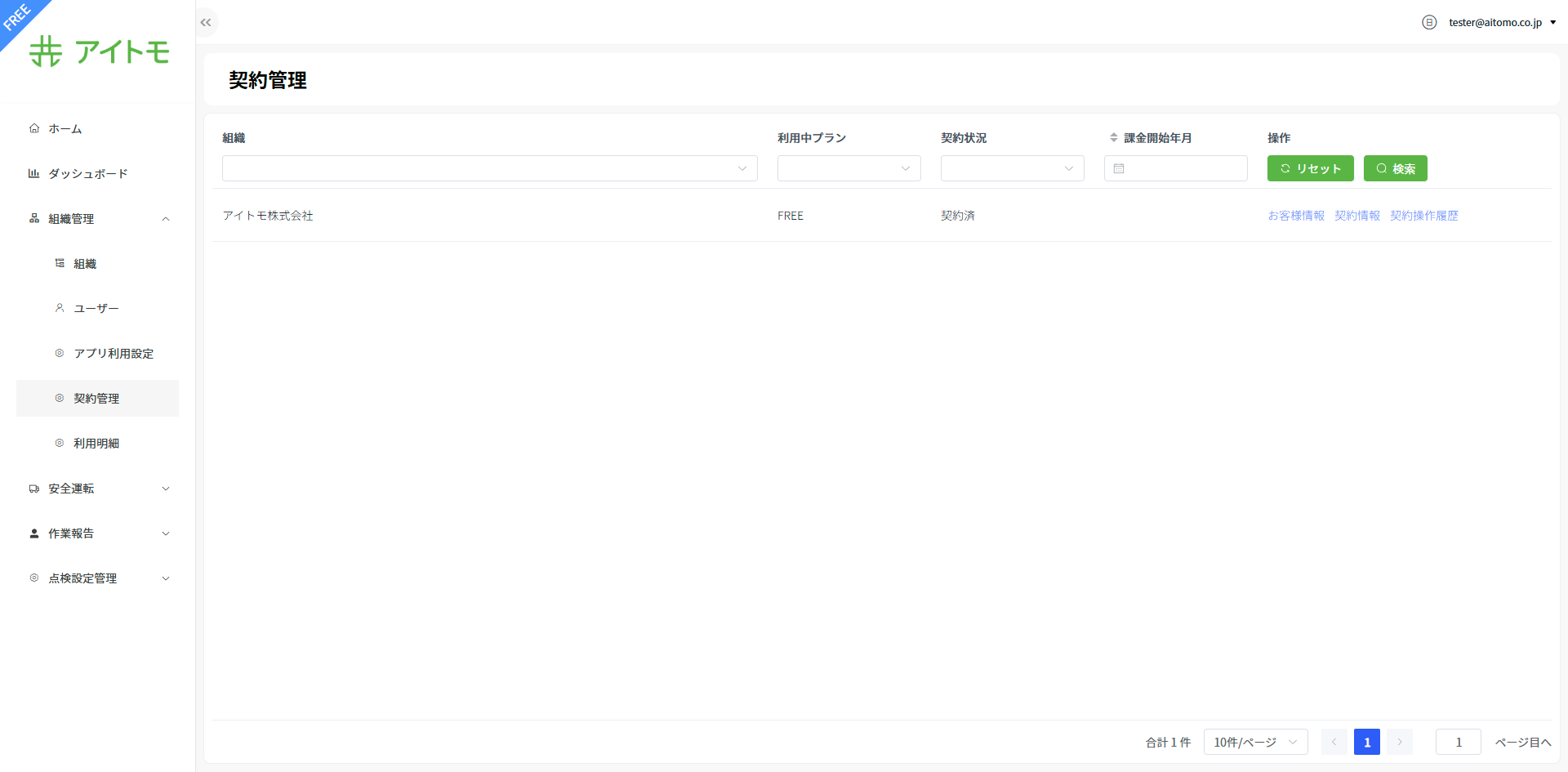Viewport: 1568px width, 772px height.
Task: Click the sort arrows beside 課金開始年月
Action: click(x=1113, y=138)
